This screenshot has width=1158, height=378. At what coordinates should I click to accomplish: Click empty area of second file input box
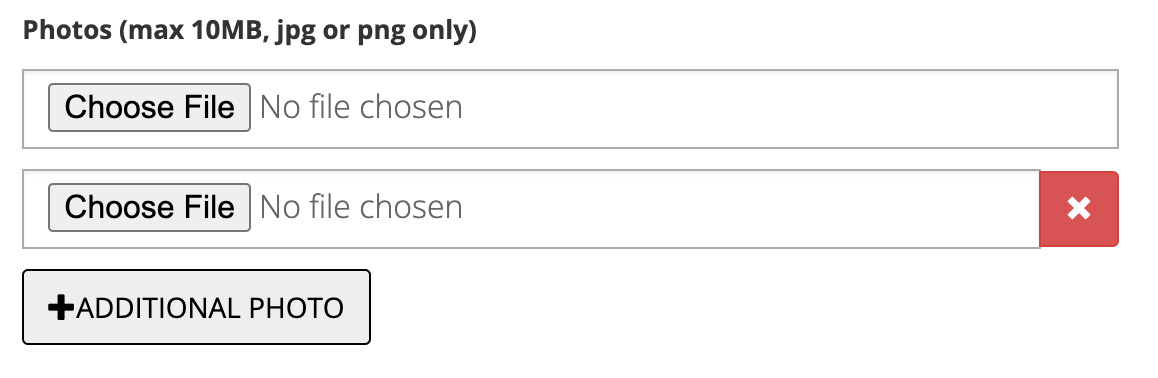pyautogui.click(x=750, y=209)
